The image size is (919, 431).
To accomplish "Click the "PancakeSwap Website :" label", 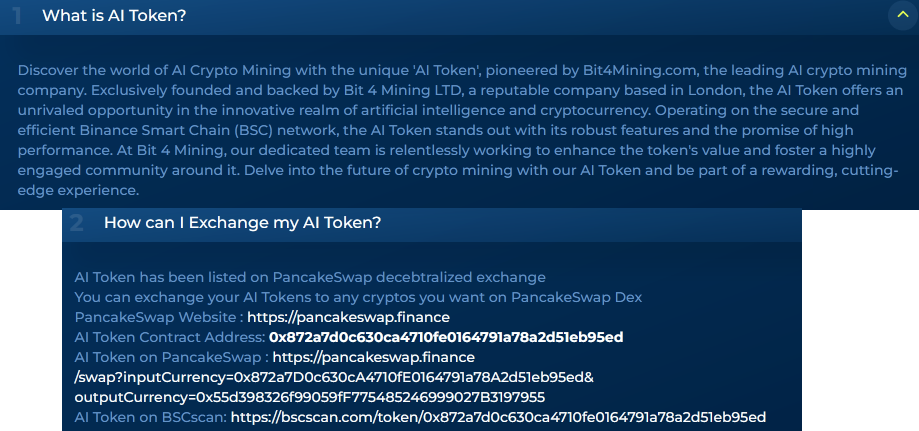I will [159, 317].
